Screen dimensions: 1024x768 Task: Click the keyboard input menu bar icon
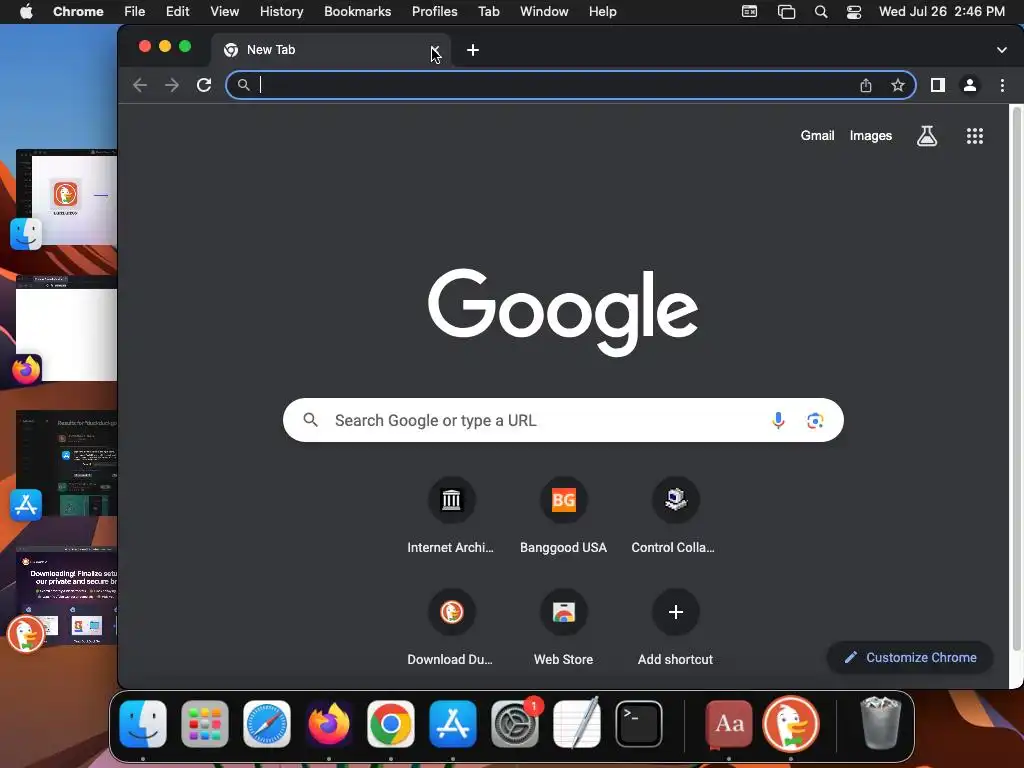tap(750, 12)
